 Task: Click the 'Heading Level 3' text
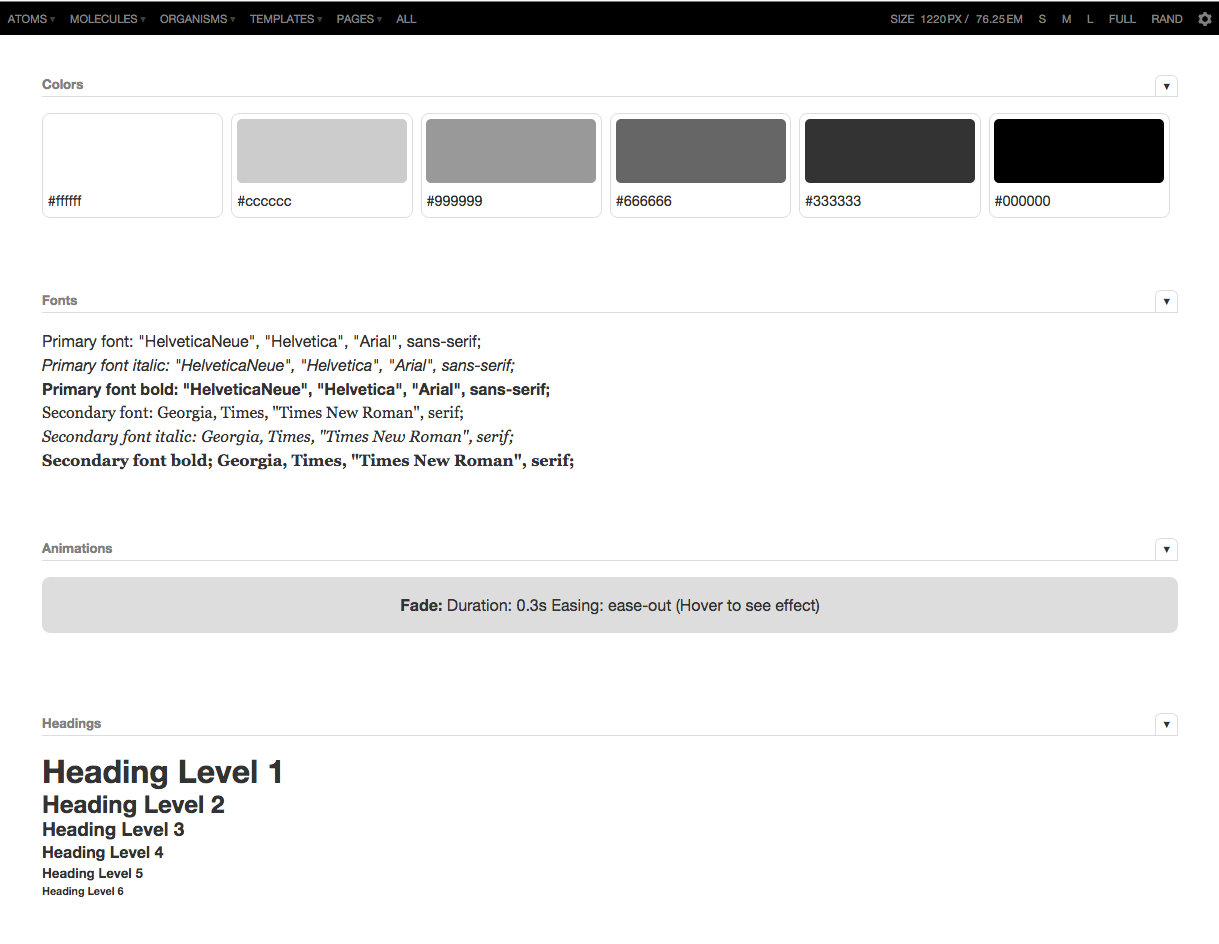[113, 830]
